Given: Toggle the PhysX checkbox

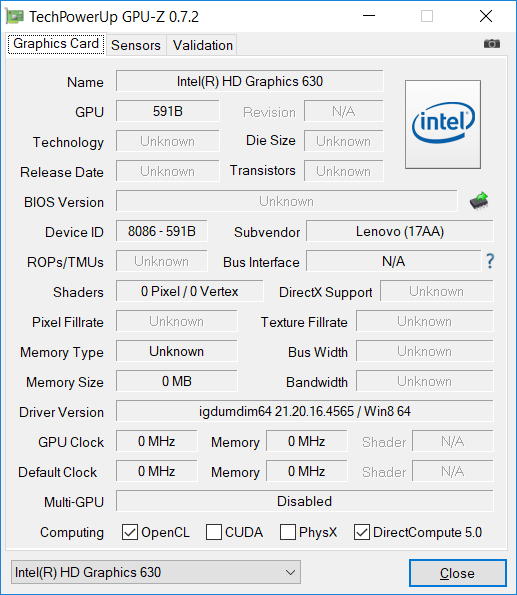Looking at the screenshot, I should click(288, 532).
